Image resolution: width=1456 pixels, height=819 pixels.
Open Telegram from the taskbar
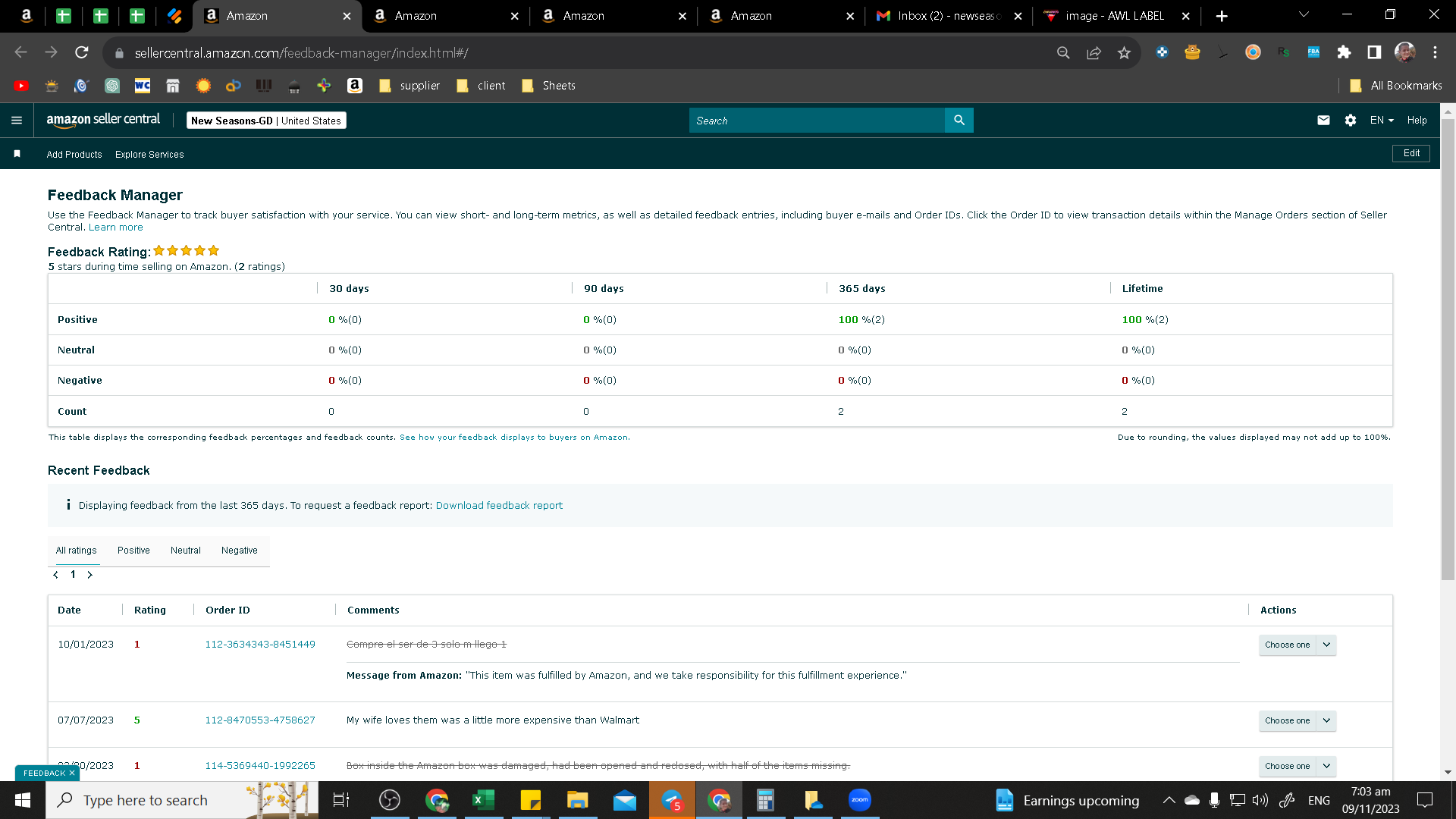672,800
